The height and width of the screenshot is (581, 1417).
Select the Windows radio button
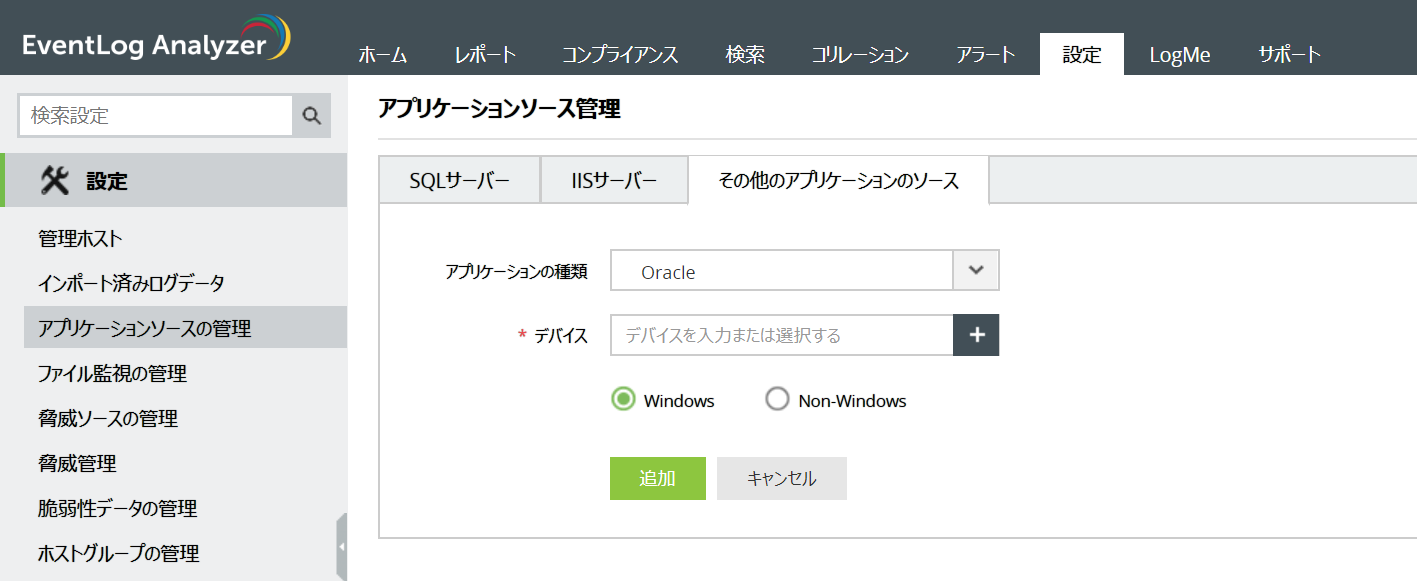624,400
